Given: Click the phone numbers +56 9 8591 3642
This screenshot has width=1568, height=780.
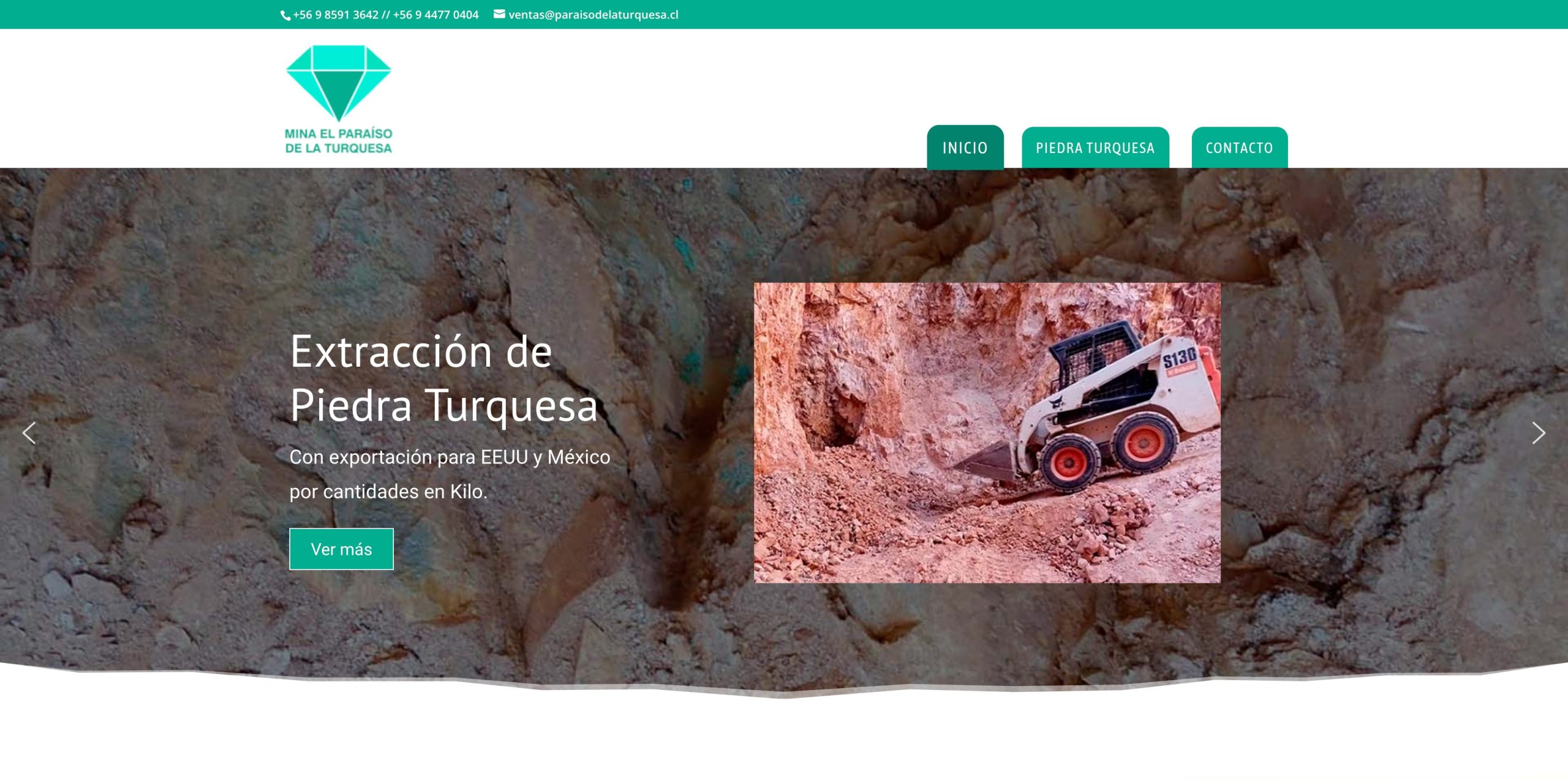Looking at the screenshot, I should click(x=336, y=15).
